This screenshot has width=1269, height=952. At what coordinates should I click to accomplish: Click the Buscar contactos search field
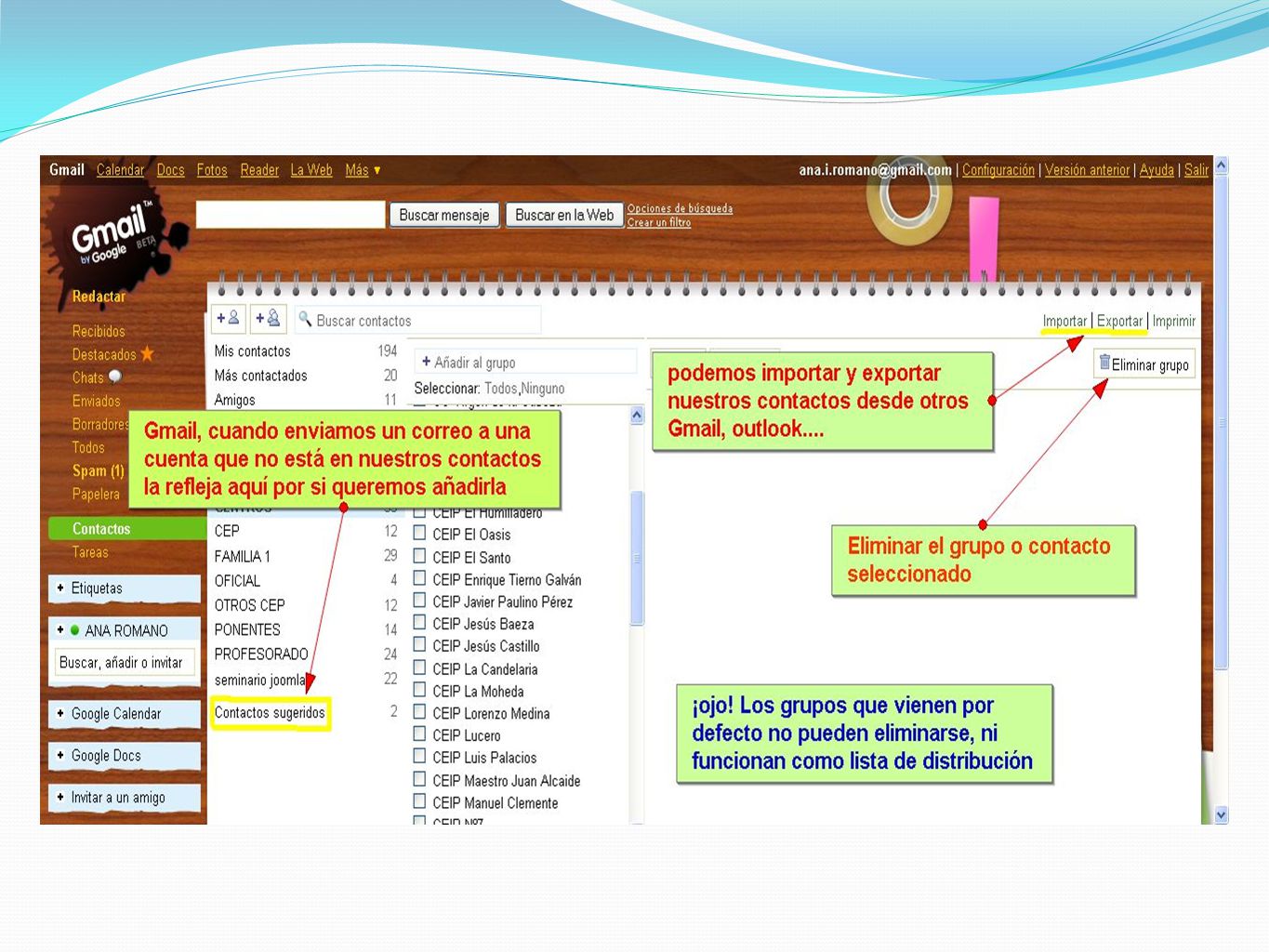click(418, 320)
